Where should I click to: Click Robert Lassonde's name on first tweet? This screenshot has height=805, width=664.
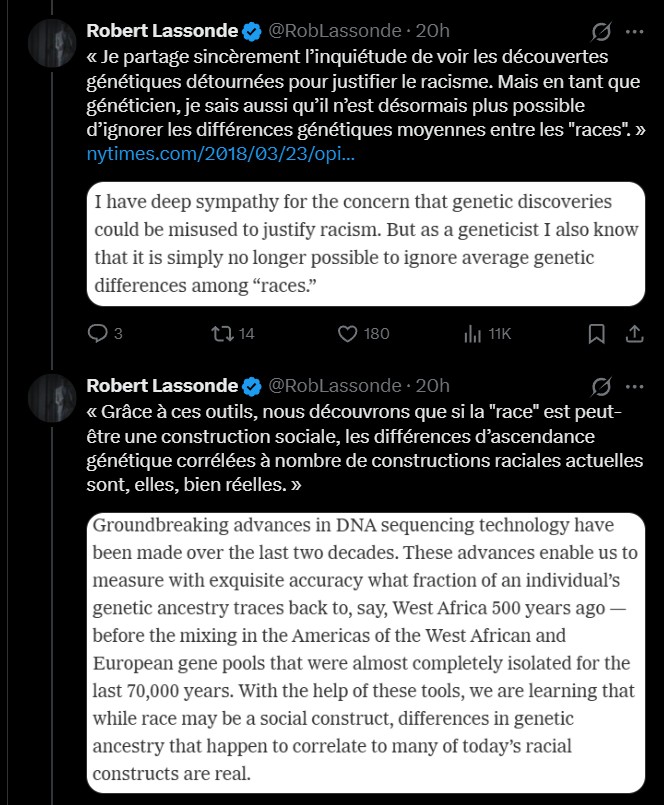pyautogui.click(x=163, y=30)
